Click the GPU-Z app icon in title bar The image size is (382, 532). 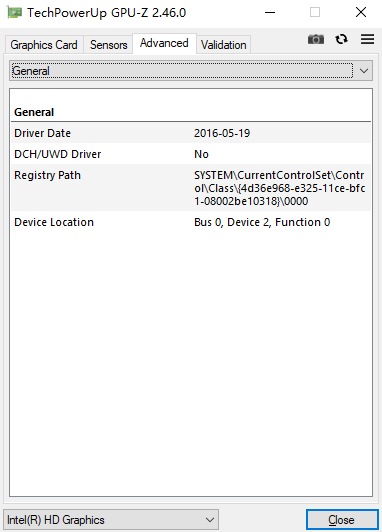pos(15,13)
